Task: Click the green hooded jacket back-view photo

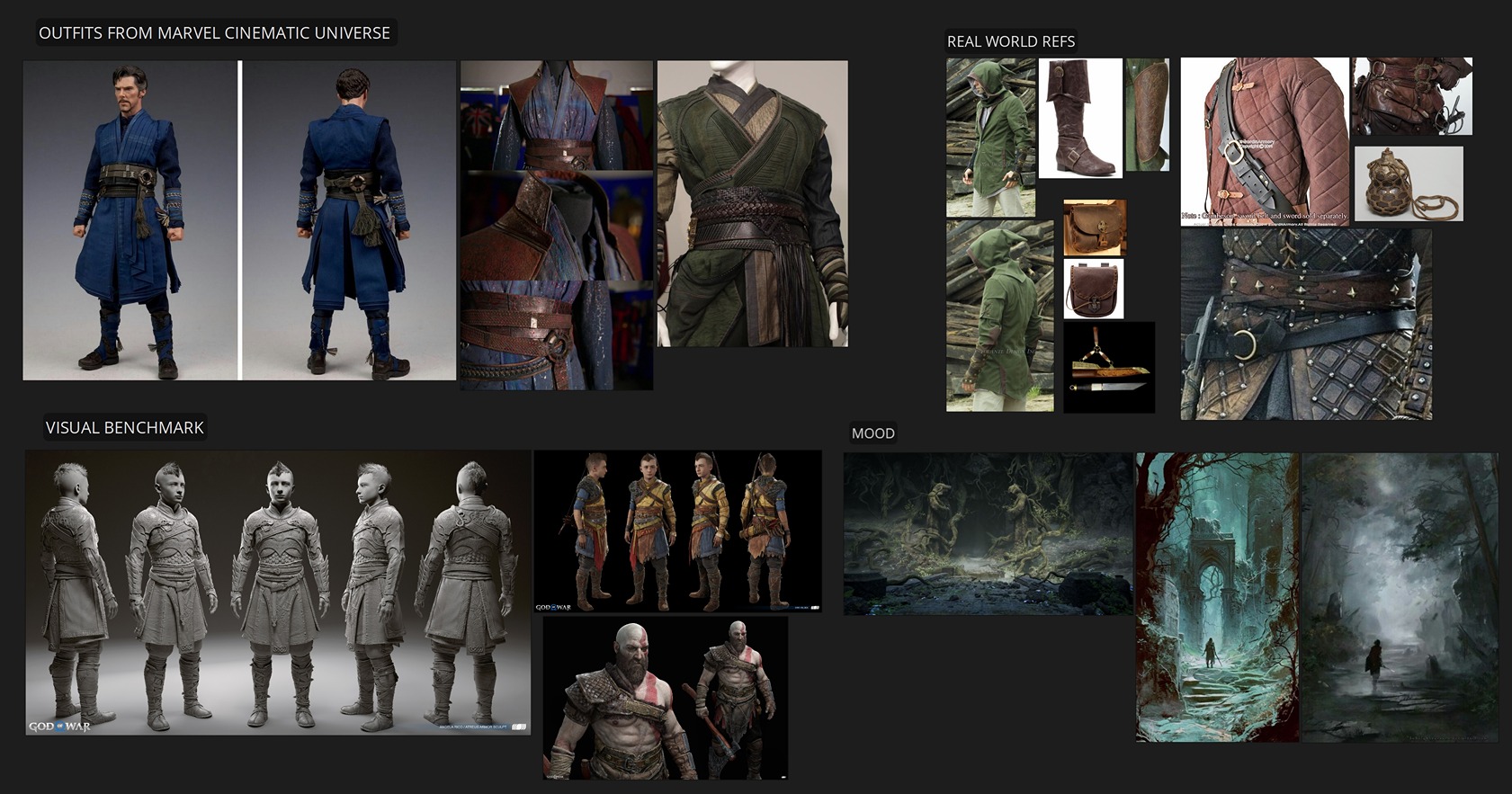Action: click(1000, 317)
